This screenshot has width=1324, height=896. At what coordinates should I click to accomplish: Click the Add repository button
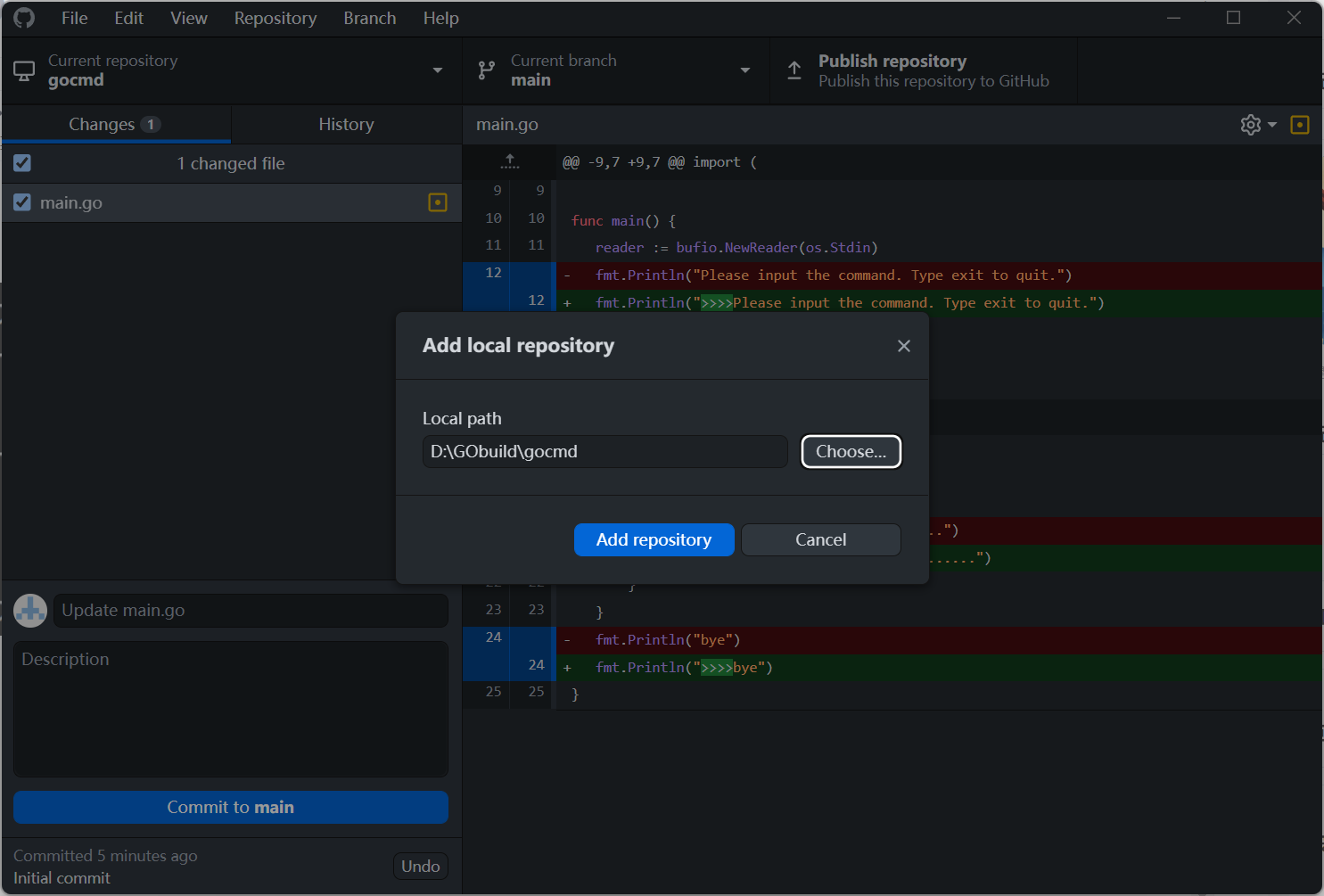654,539
